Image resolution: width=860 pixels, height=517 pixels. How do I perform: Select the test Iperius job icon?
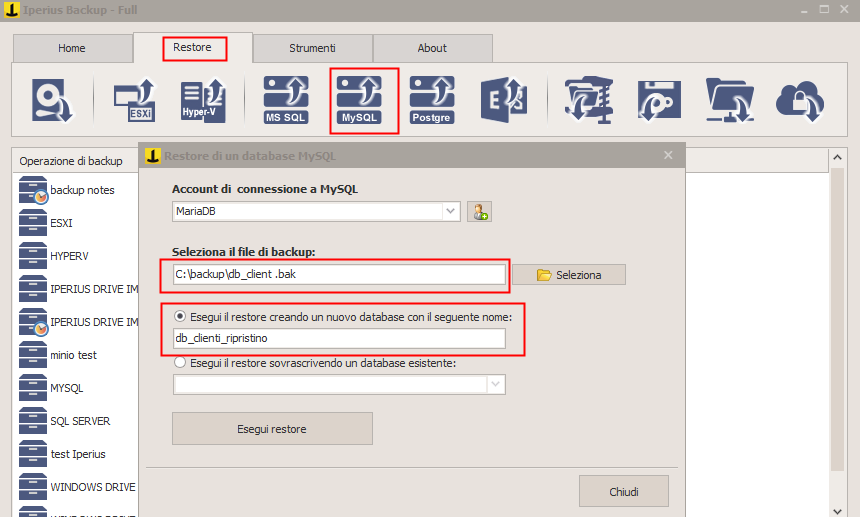pyautogui.click(x=33, y=453)
